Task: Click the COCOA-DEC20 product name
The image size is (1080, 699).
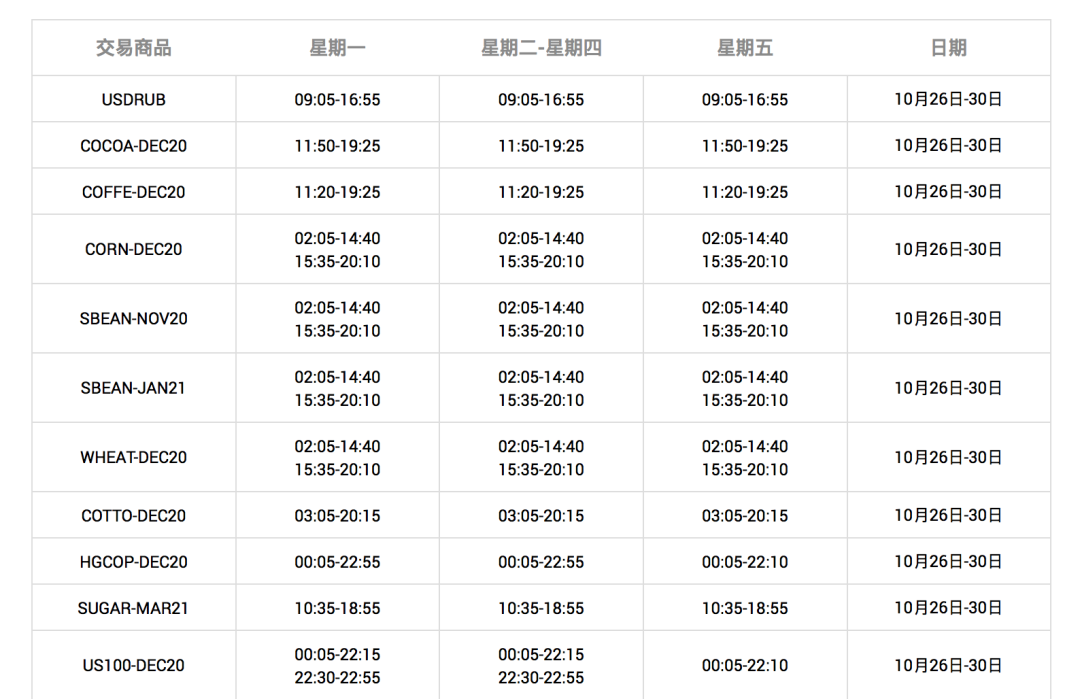Action: [134, 146]
